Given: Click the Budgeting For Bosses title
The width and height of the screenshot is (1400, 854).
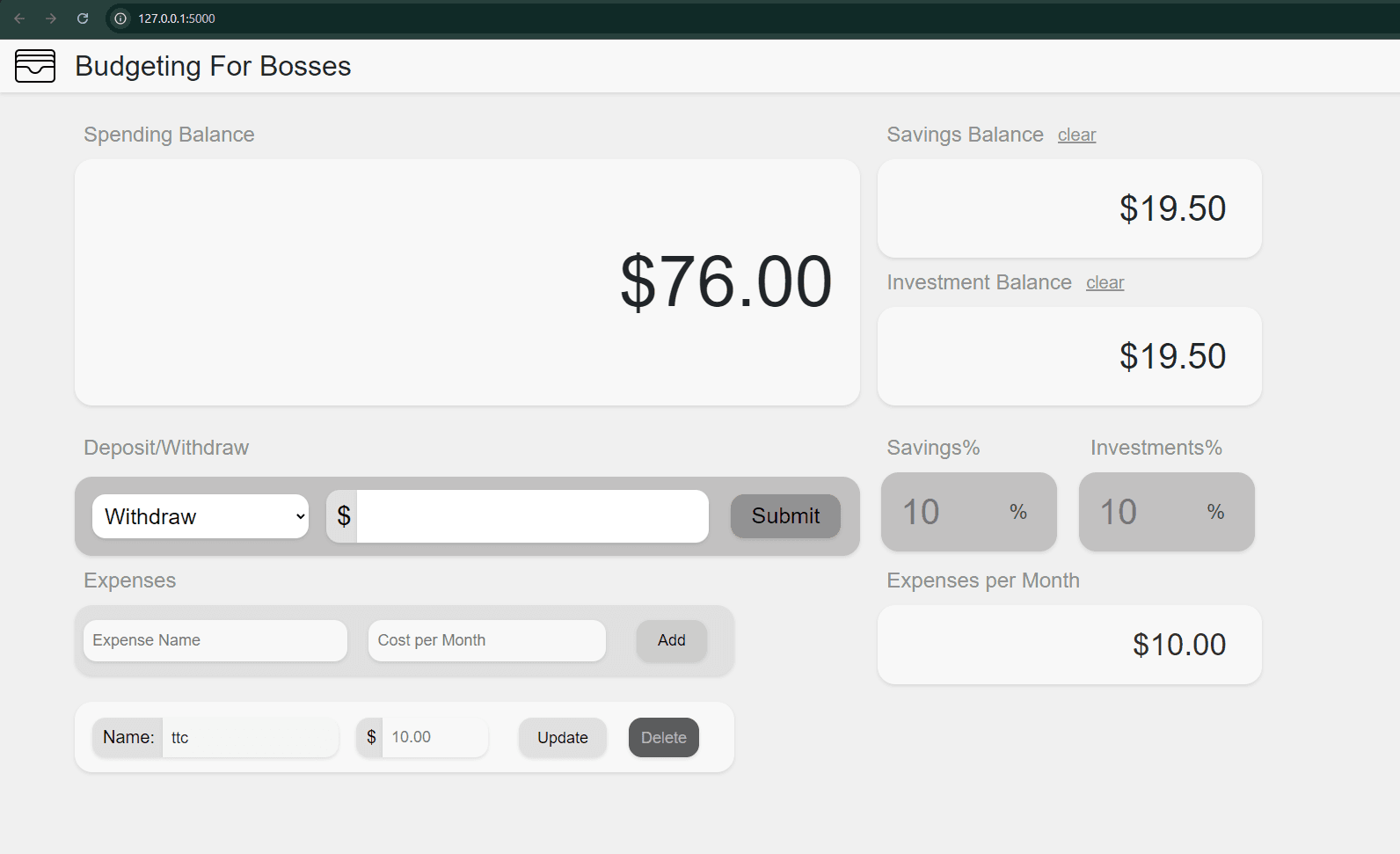Looking at the screenshot, I should coord(213,66).
